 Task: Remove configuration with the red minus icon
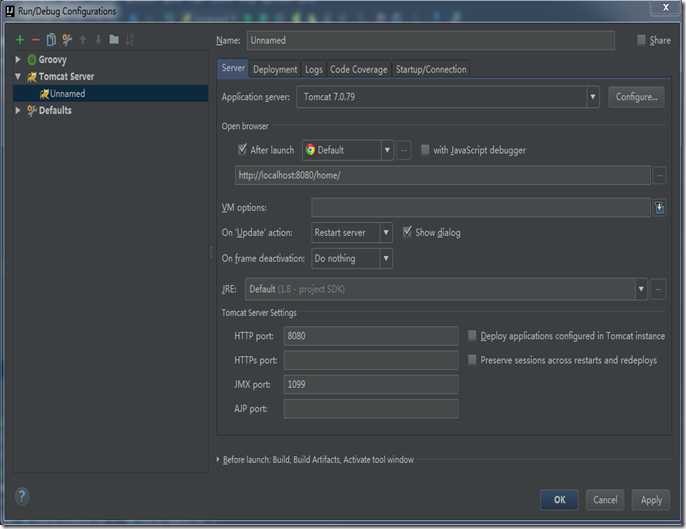tap(36, 40)
